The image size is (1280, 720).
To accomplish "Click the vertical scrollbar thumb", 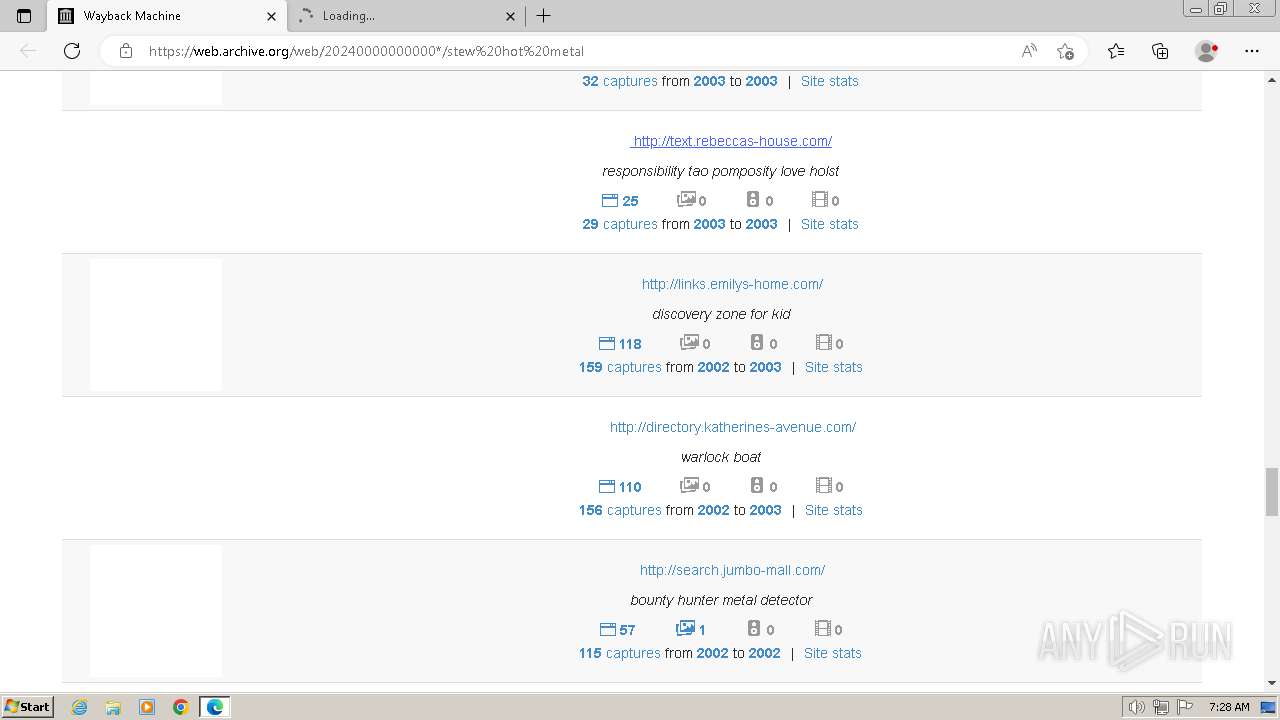I will pos(1272,491).
